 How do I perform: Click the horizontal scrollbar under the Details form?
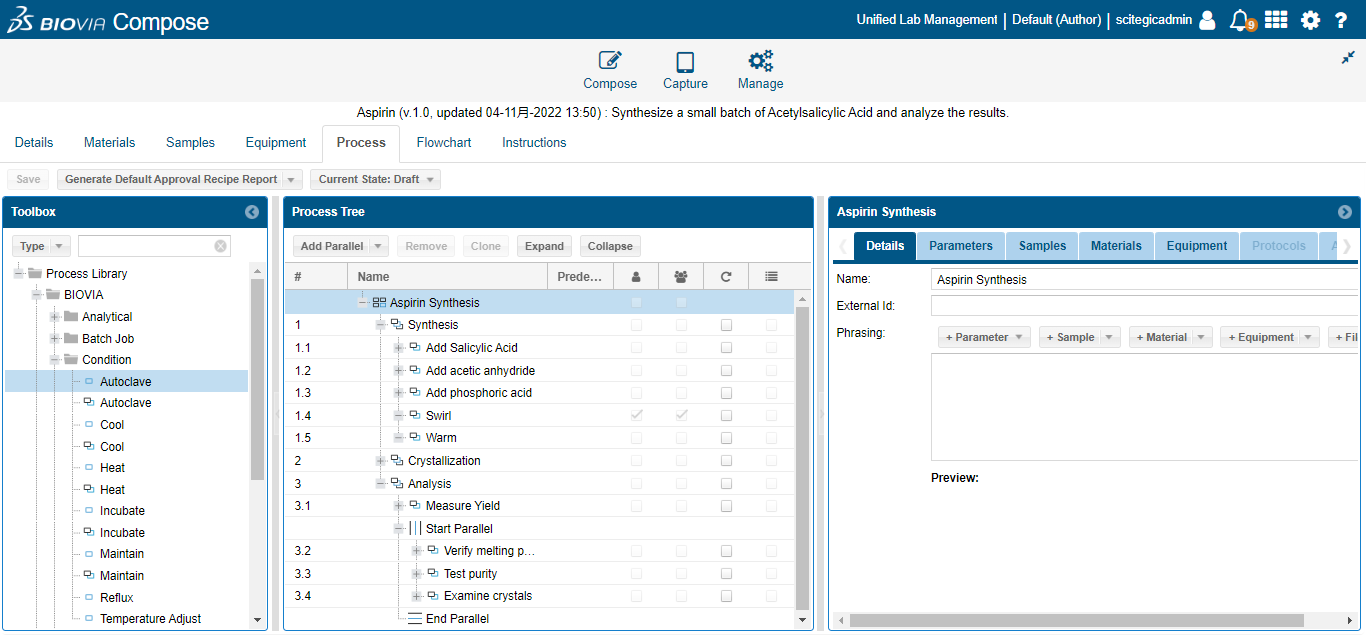1076,620
